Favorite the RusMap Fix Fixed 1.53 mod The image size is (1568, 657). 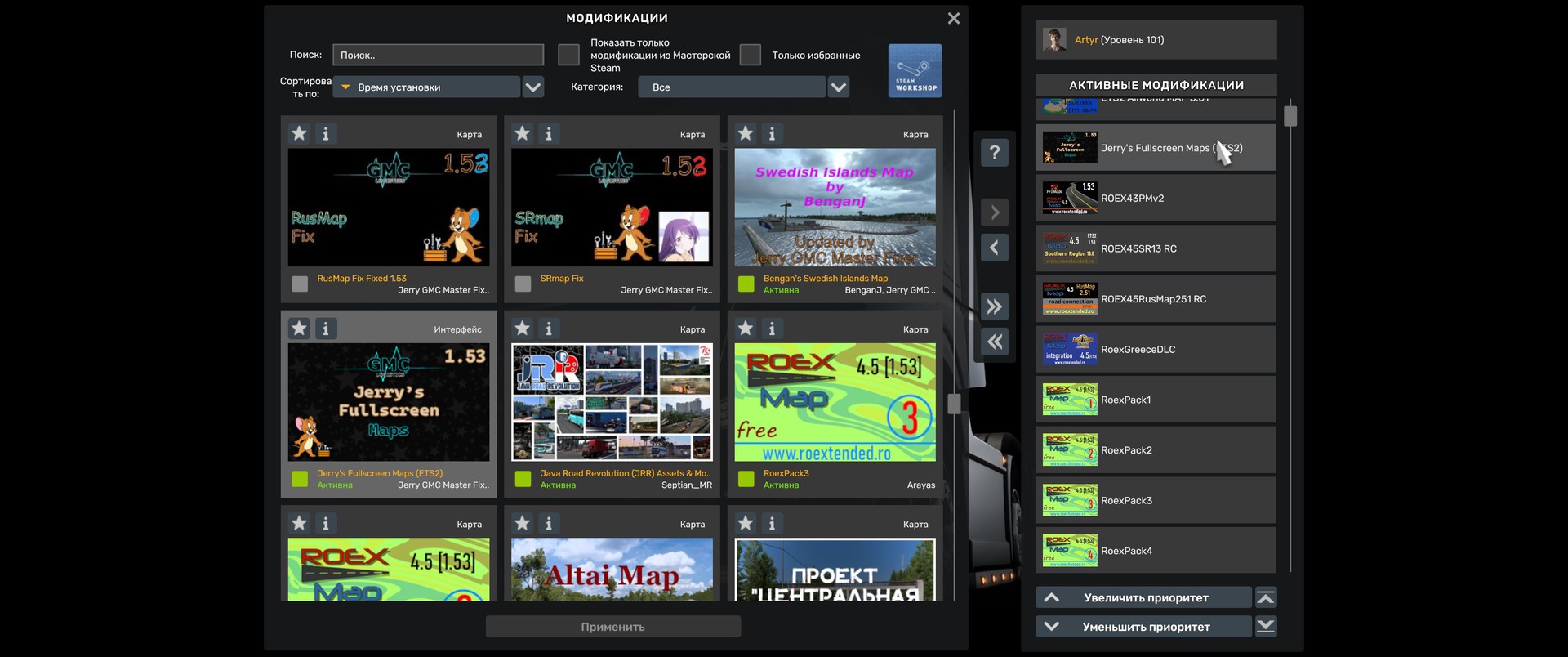coord(300,133)
